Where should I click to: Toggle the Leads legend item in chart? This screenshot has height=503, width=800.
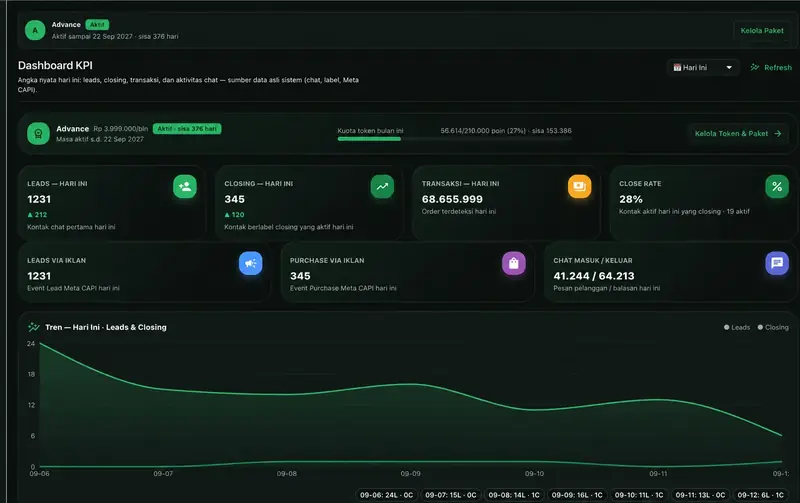(737, 328)
